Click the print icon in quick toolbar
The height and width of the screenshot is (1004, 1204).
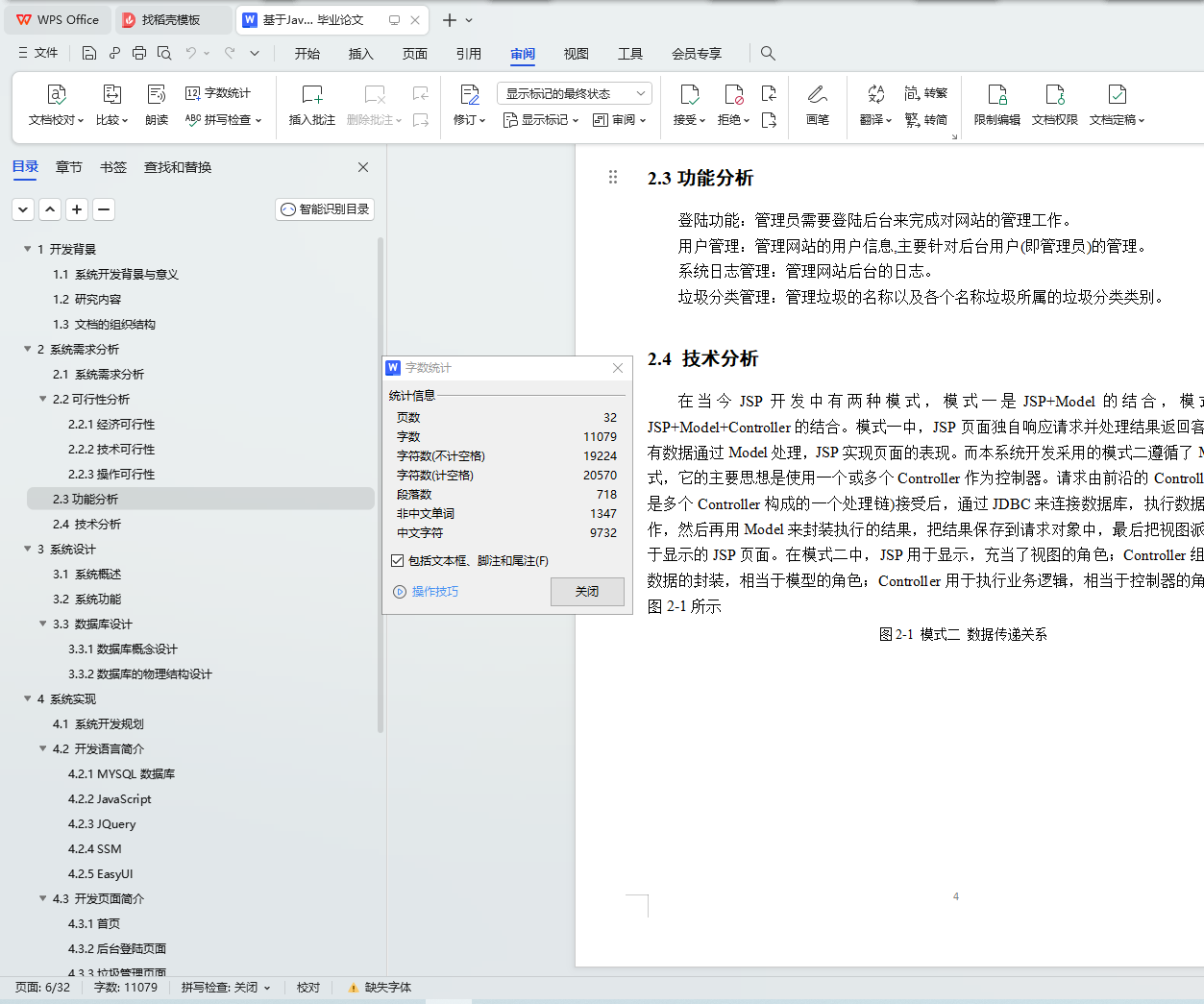pos(139,53)
